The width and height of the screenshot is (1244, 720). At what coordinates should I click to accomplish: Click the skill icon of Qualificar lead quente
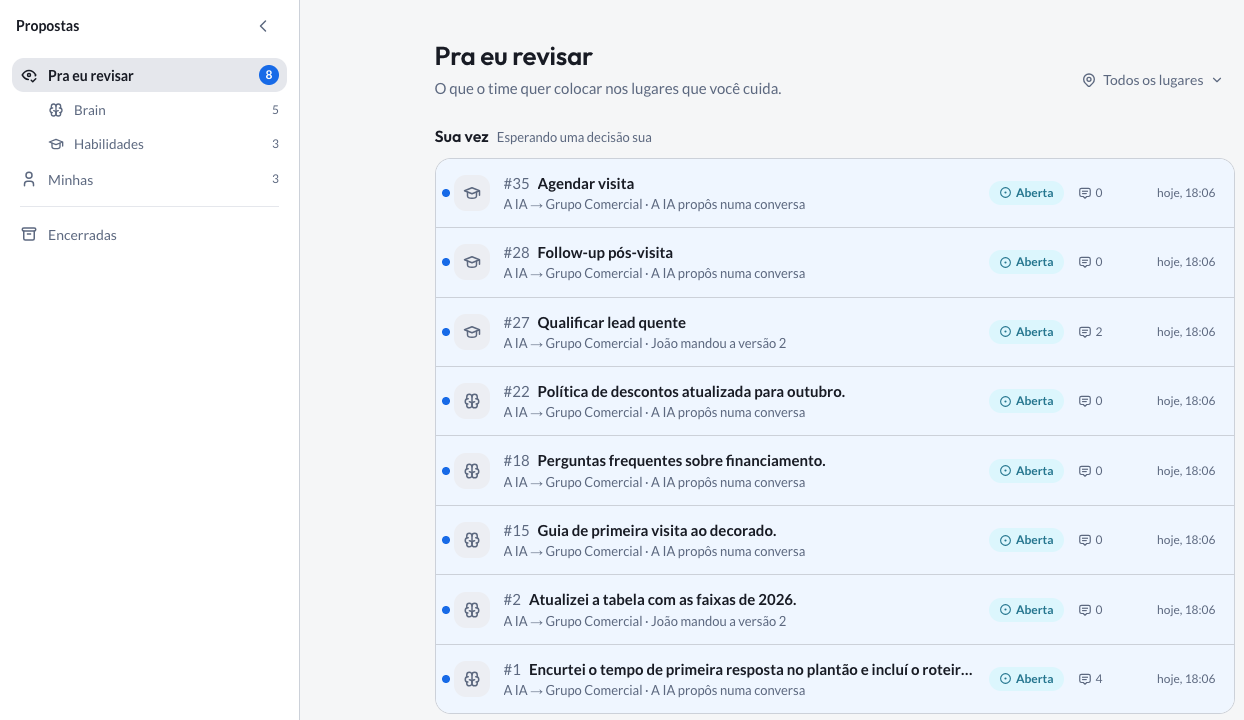click(x=472, y=332)
